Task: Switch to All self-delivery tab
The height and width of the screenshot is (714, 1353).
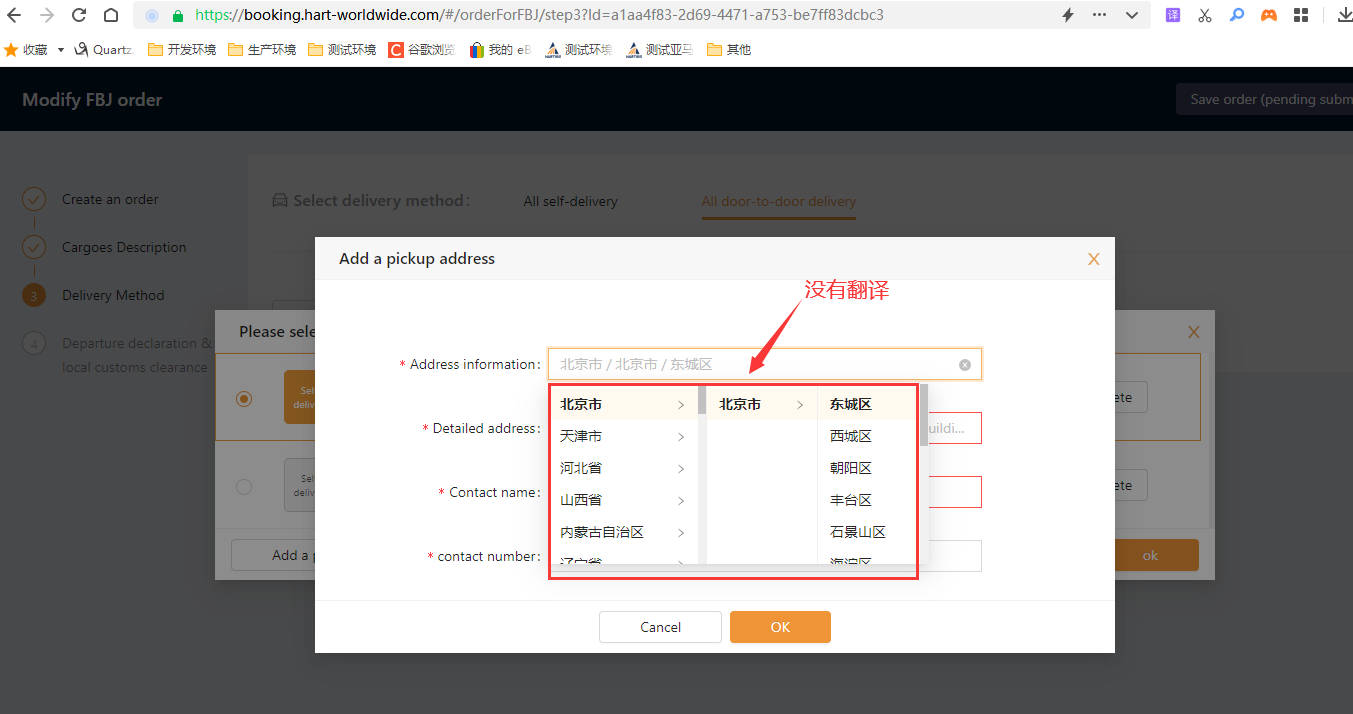Action: tap(570, 201)
